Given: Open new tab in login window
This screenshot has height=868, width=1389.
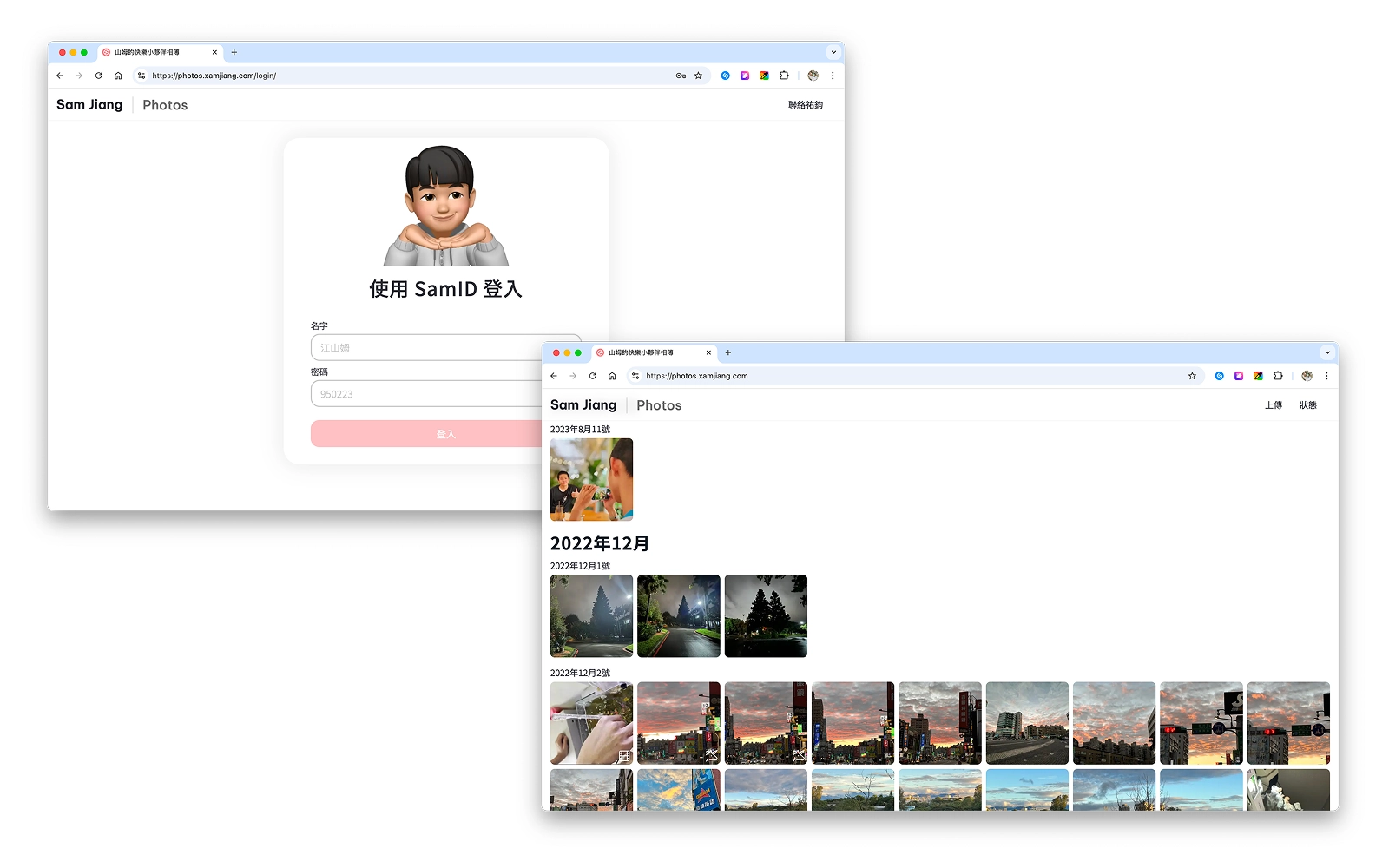Looking at the screenshot, I should coord(234,52).
